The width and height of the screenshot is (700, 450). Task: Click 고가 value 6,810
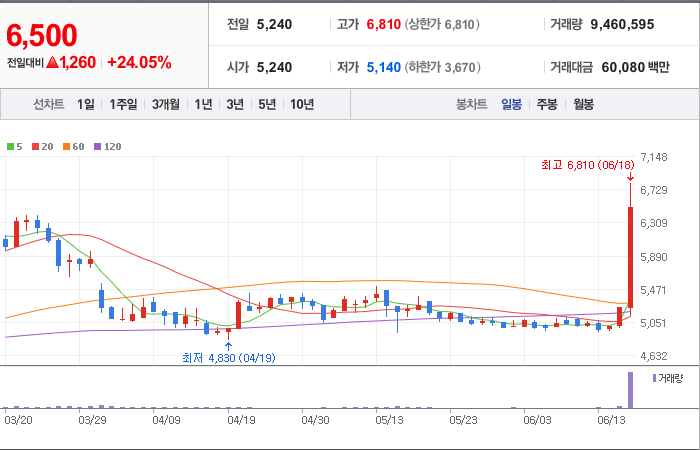click(x=383, y=24)
